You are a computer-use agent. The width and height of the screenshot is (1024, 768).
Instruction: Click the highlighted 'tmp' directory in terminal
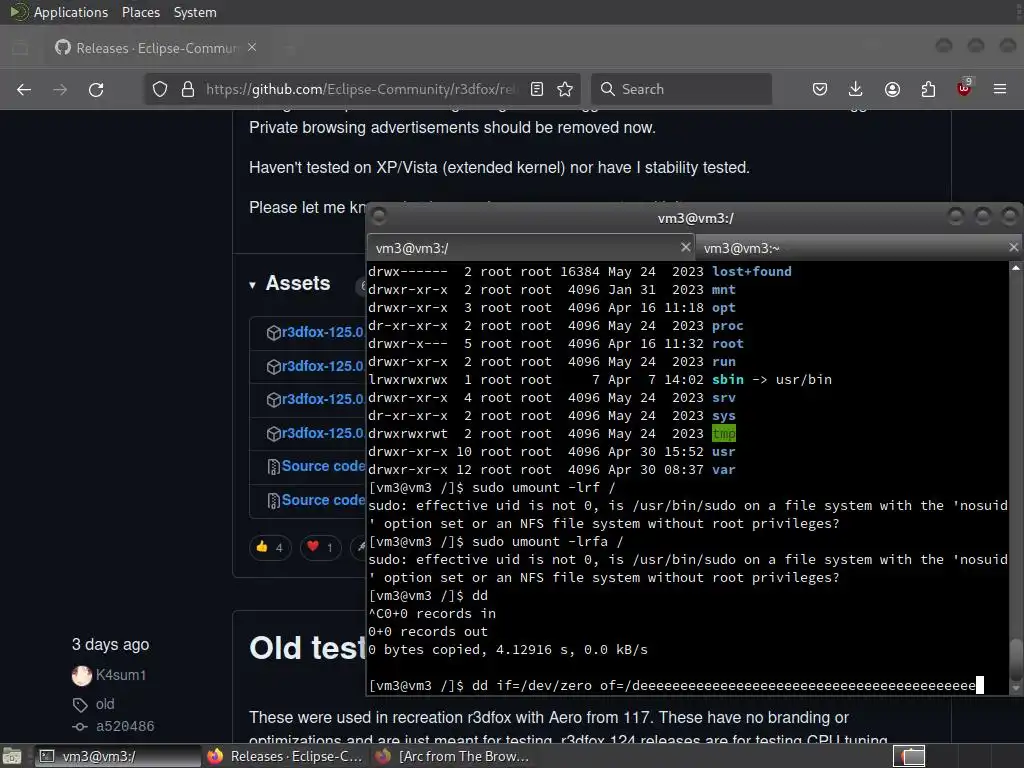(724, 434)
